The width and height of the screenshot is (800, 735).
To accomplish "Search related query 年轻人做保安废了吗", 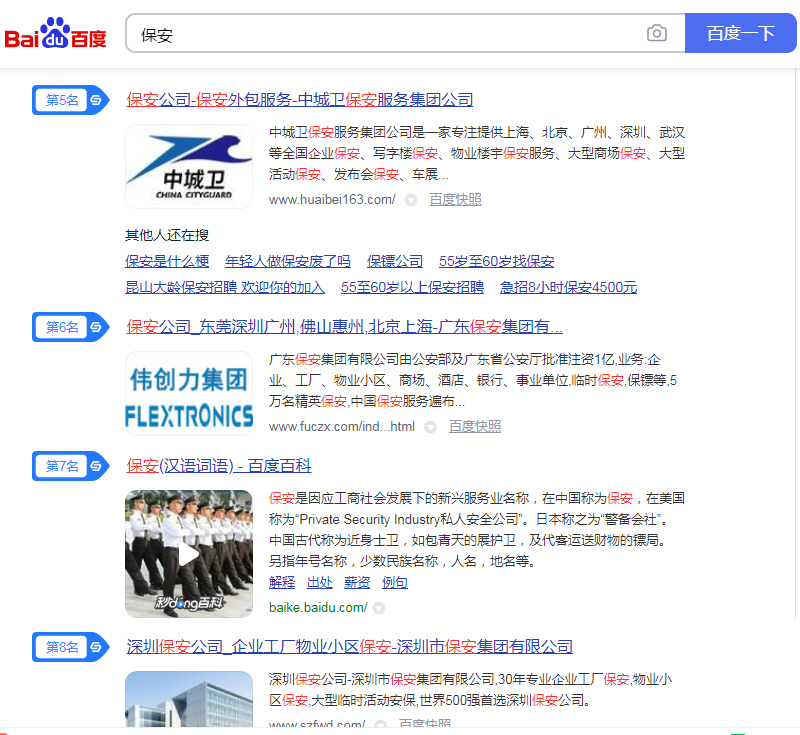I will (x=288, y=261).
